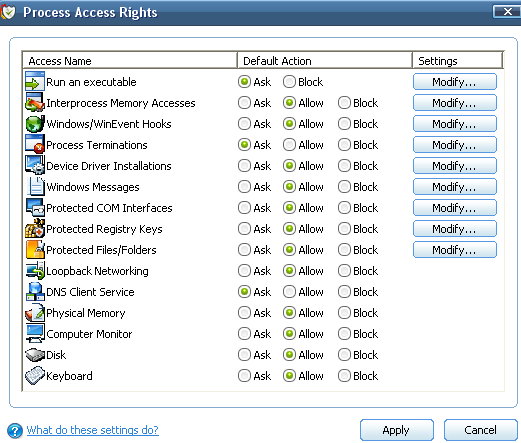Image resolution: width=521 pixels, height=443 pixels.
Task: Select Allow for DNS Client Service
Action: pos(289,292)
